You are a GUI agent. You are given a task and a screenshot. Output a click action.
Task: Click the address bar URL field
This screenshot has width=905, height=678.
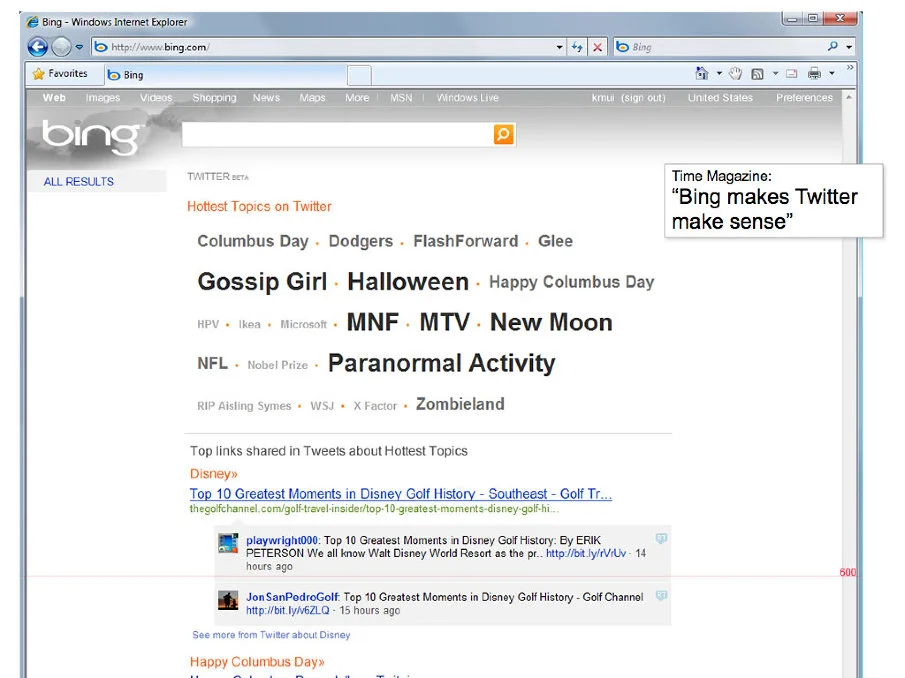click(323, 47)
